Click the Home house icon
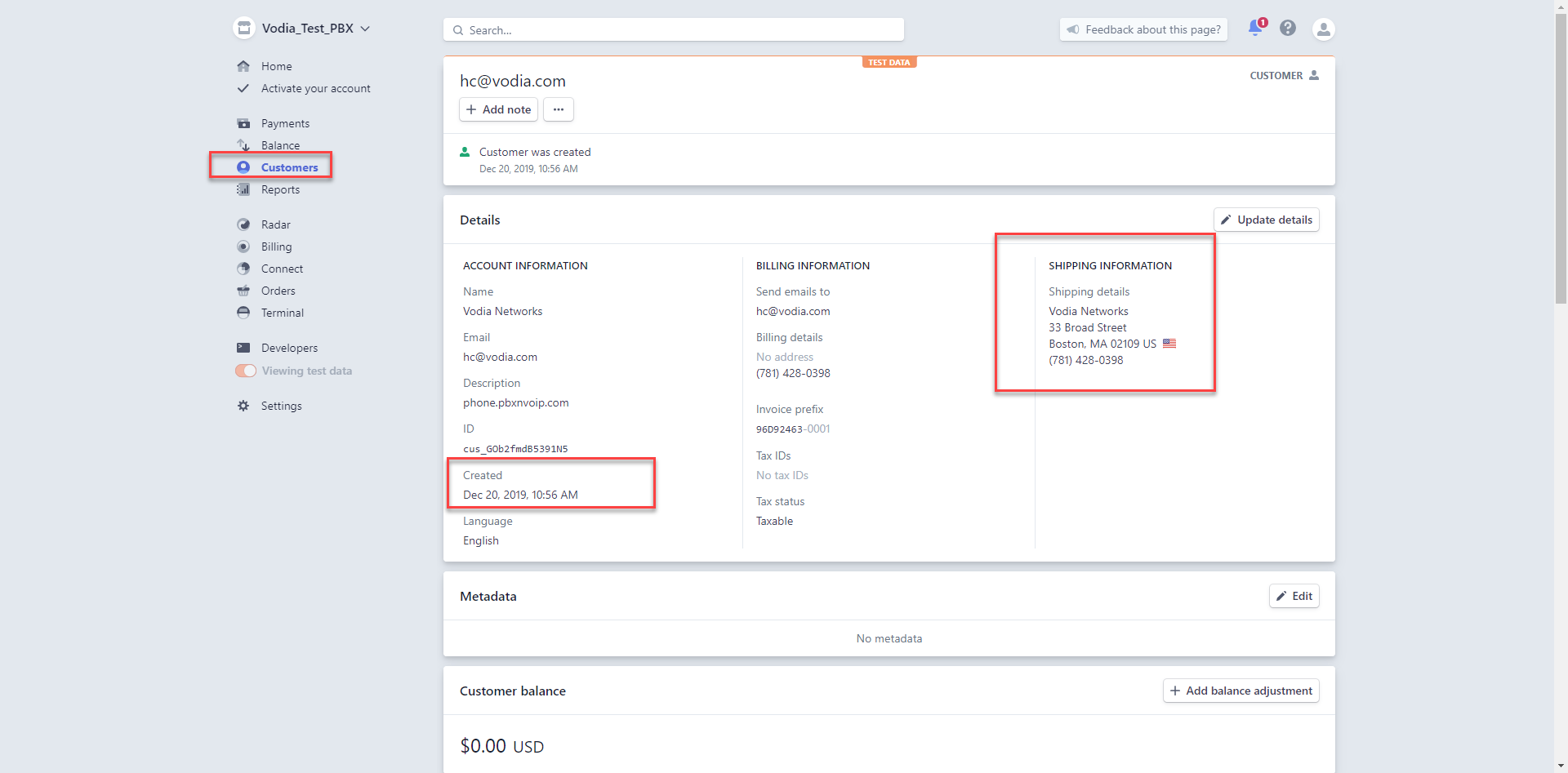Image resolution: width=1568 pixels, height=773 pixels. coord(243,66)
